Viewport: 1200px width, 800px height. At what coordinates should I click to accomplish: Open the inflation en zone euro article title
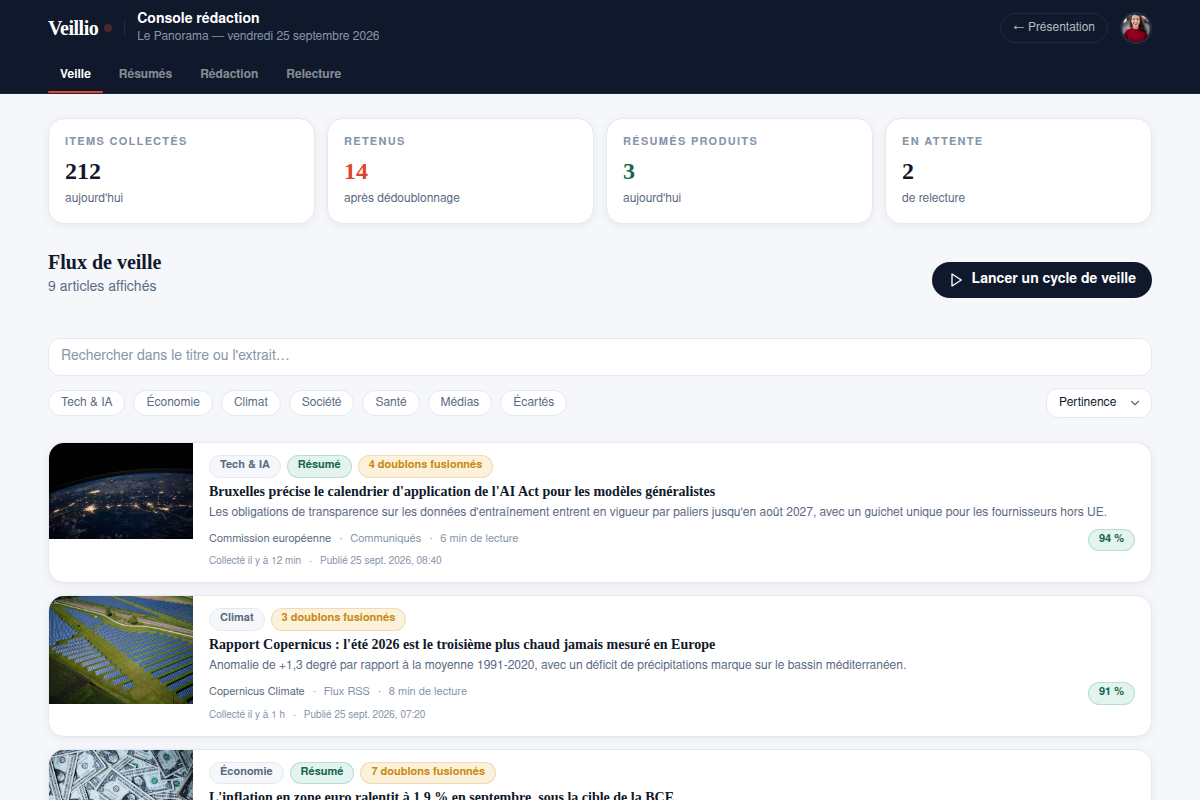(x=441, y=795)
